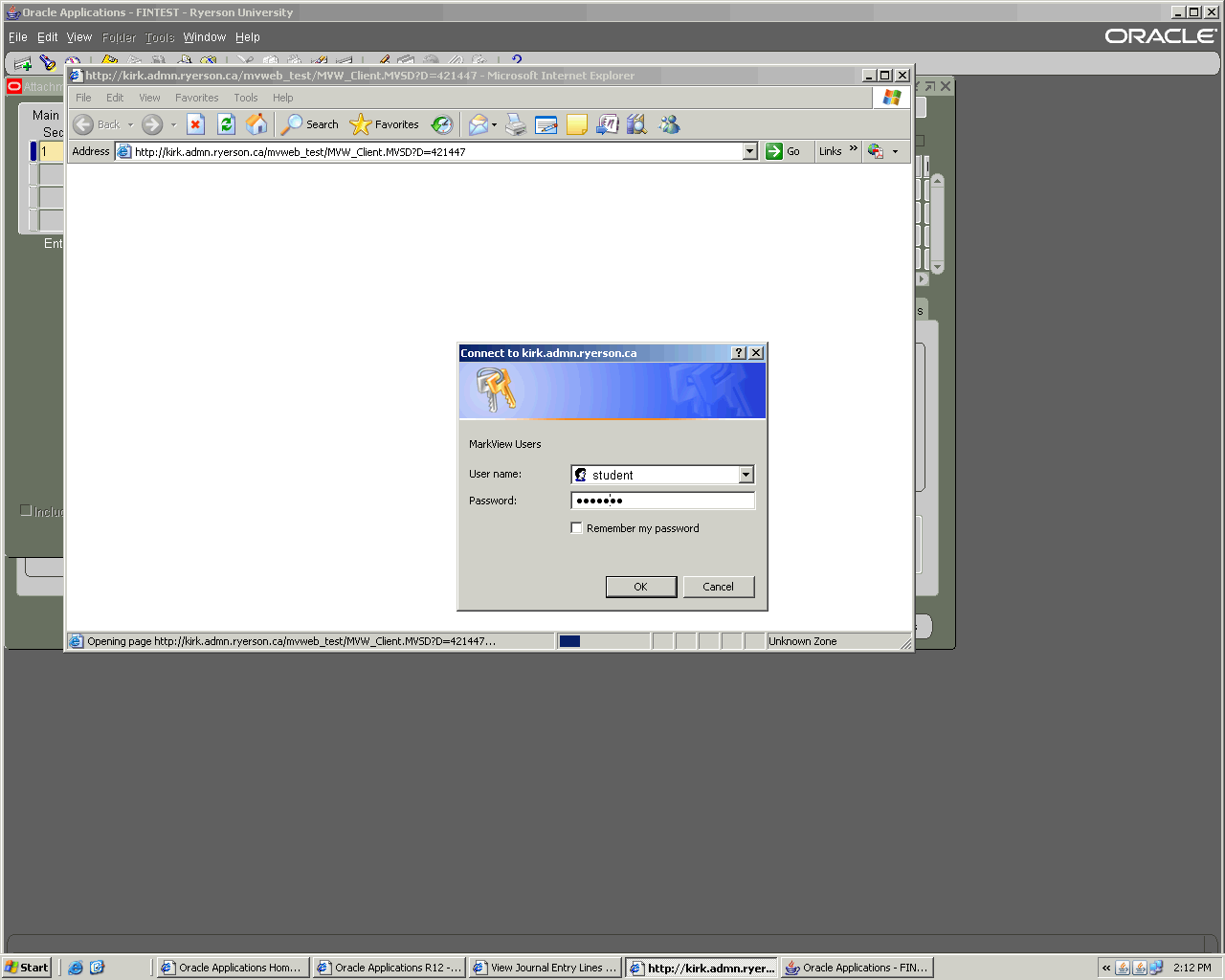Open the Address bar dropdown arrow
Image resolution: width=1225 pixels, height=980 pixels.
pyautogui.click(x=749, y=151)
